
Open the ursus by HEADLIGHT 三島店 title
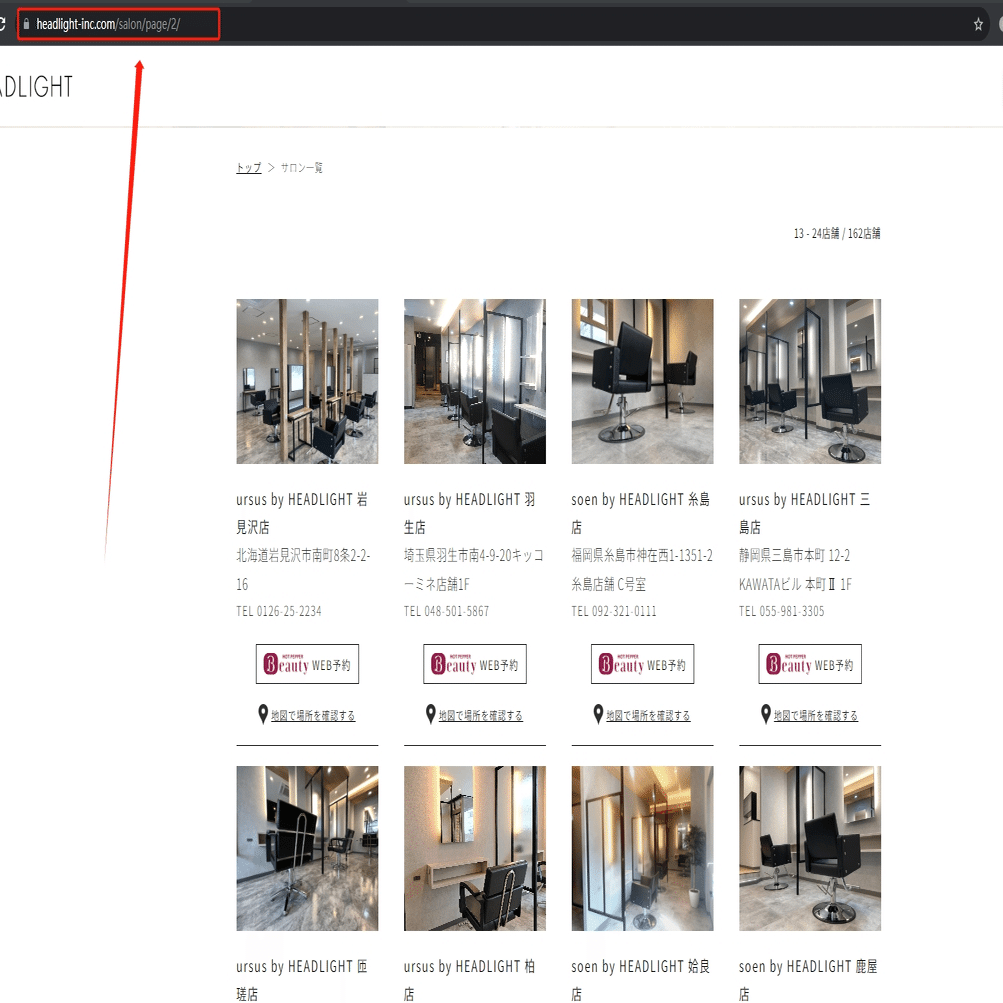[x=805, y=513]
